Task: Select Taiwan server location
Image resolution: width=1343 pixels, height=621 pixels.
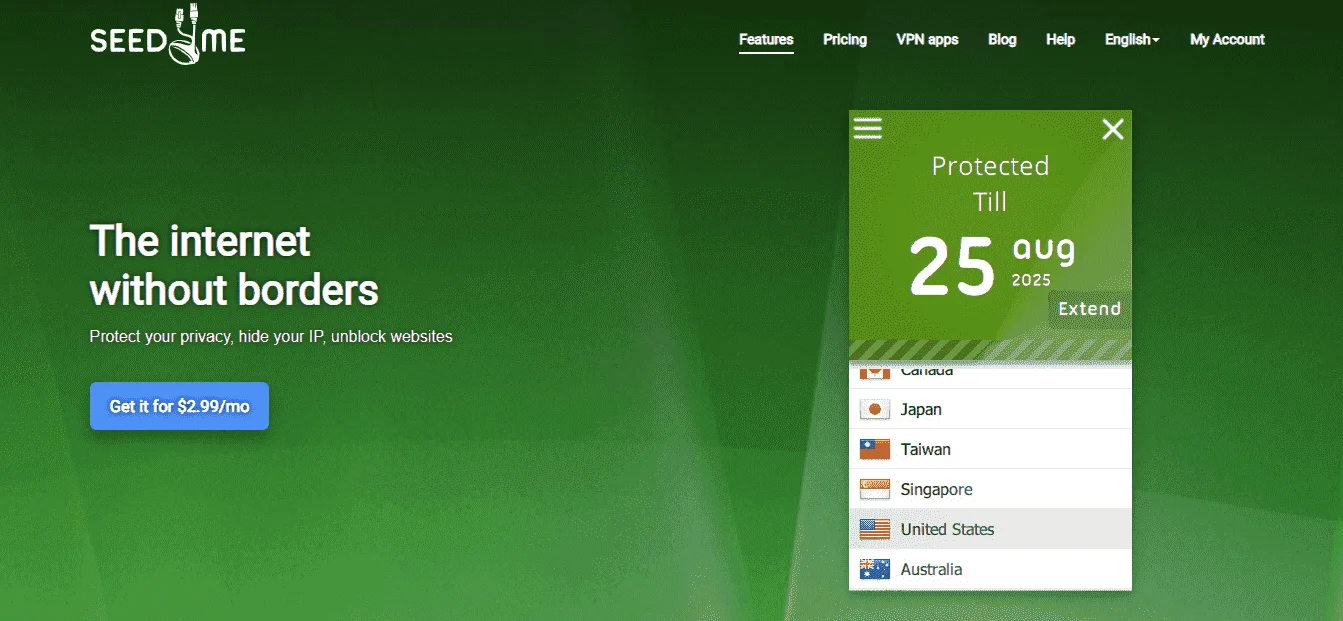Action: (x=990, y=449)
